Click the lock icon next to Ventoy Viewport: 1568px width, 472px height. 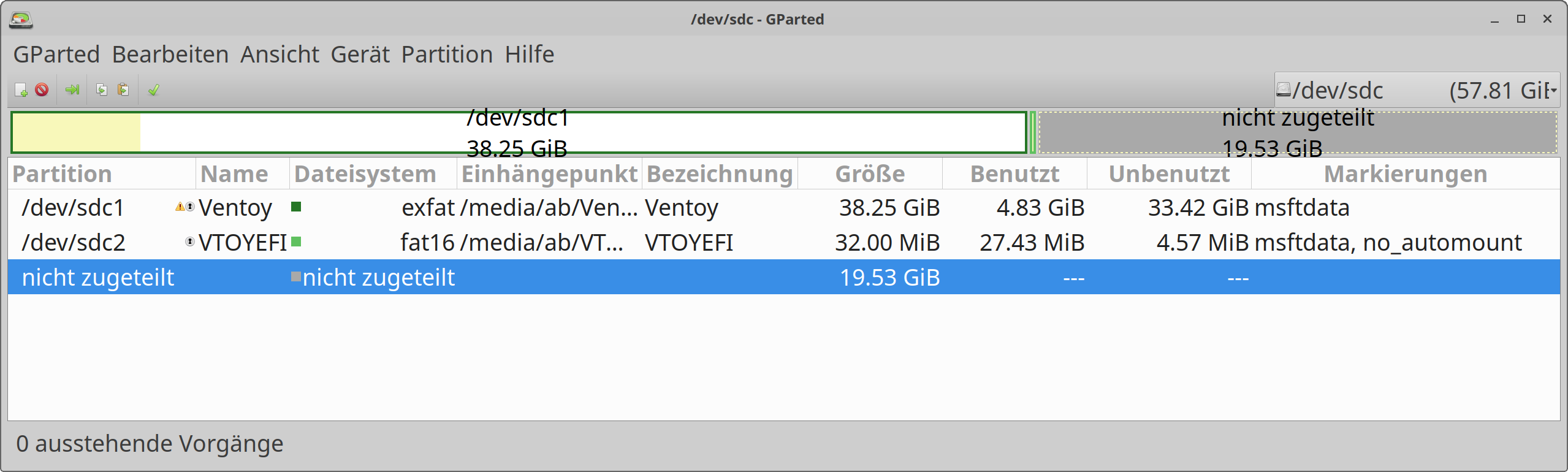point(189,207)
